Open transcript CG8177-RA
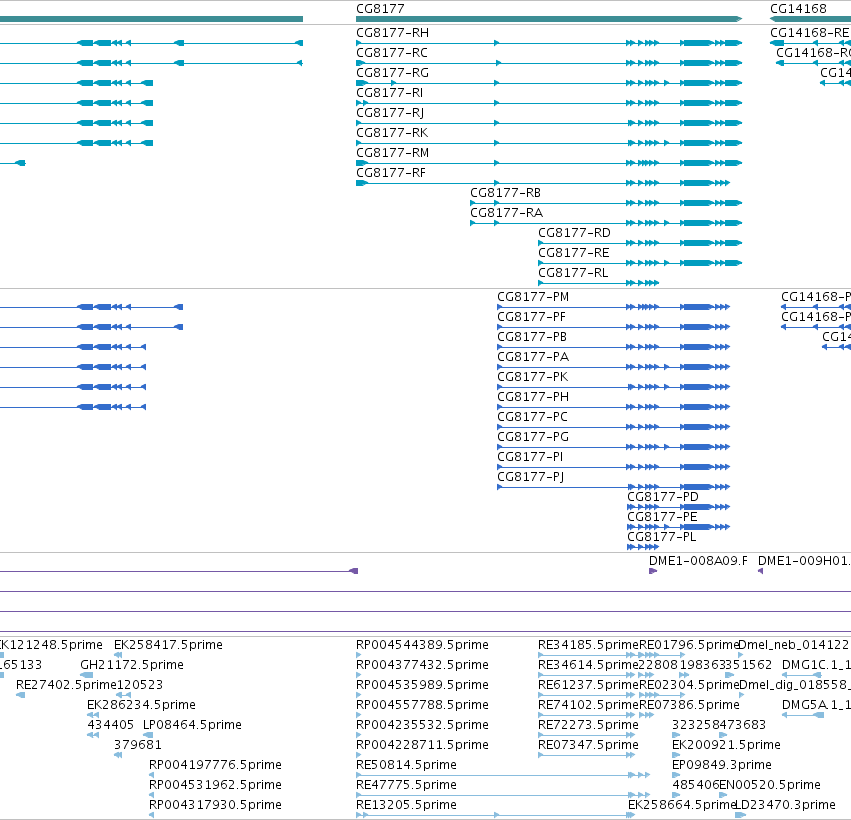The height and width of the screenshot is (820, 851). click(506, 213)
